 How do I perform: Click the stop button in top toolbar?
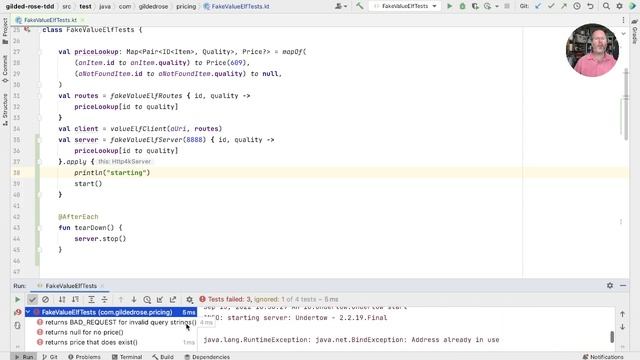click(x=507, y=6)
